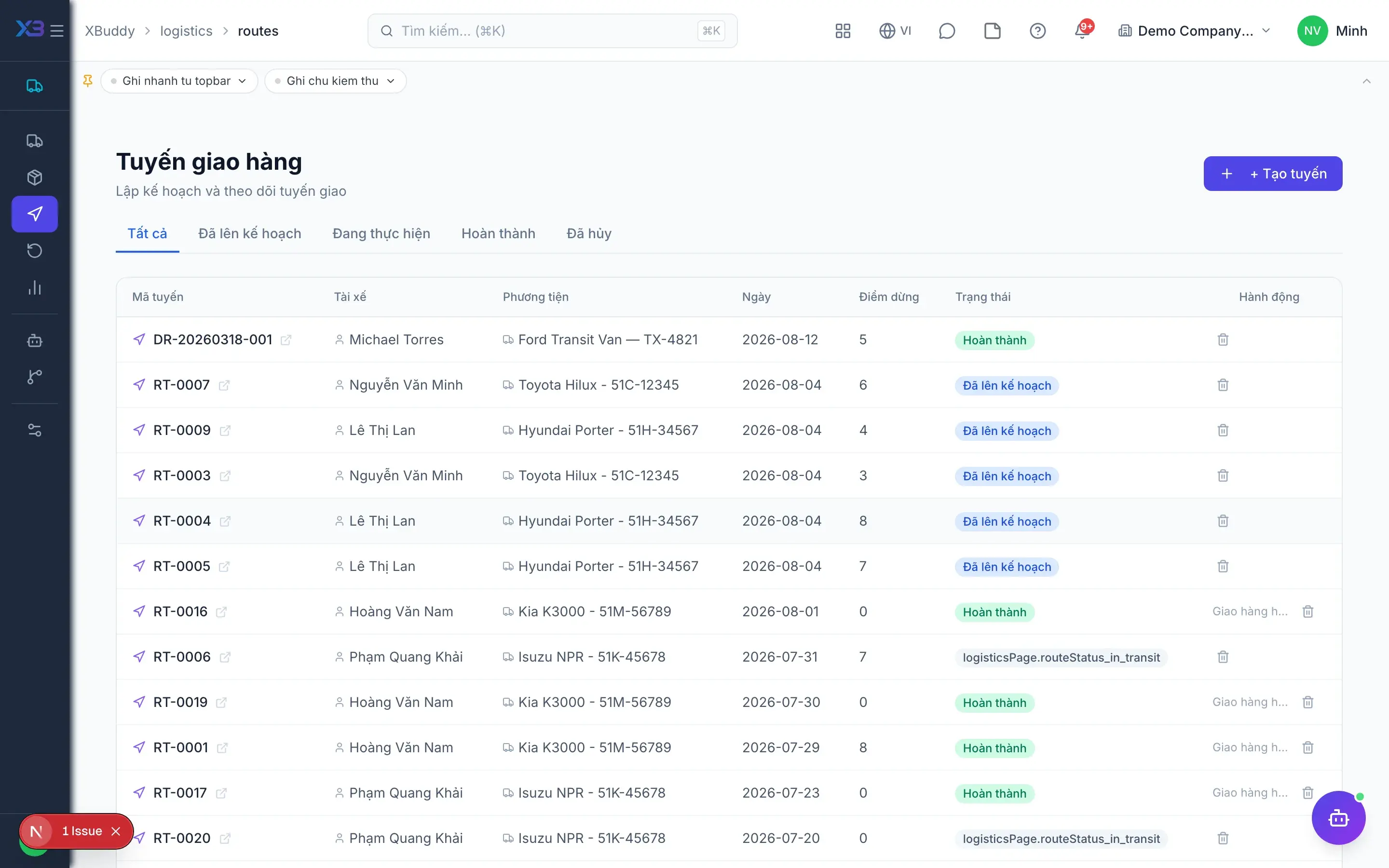Go to XBuddy in the breadcrumb
This screenshot has width=1389, height=868.
109,31
